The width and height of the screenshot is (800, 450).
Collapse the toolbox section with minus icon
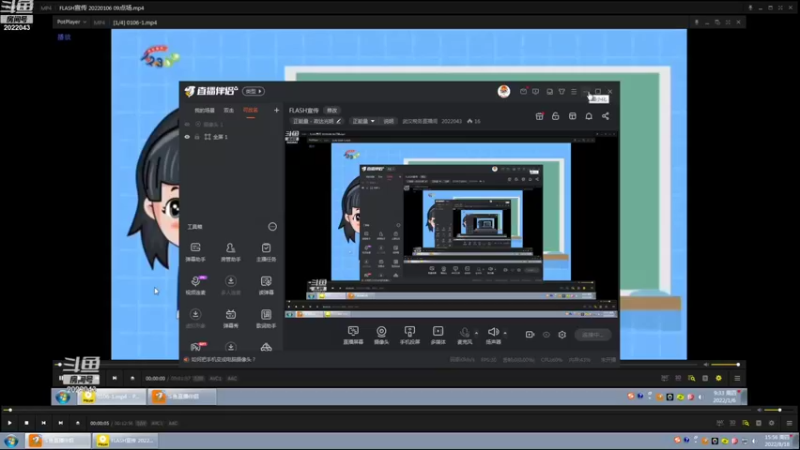(x=272, y=227)
